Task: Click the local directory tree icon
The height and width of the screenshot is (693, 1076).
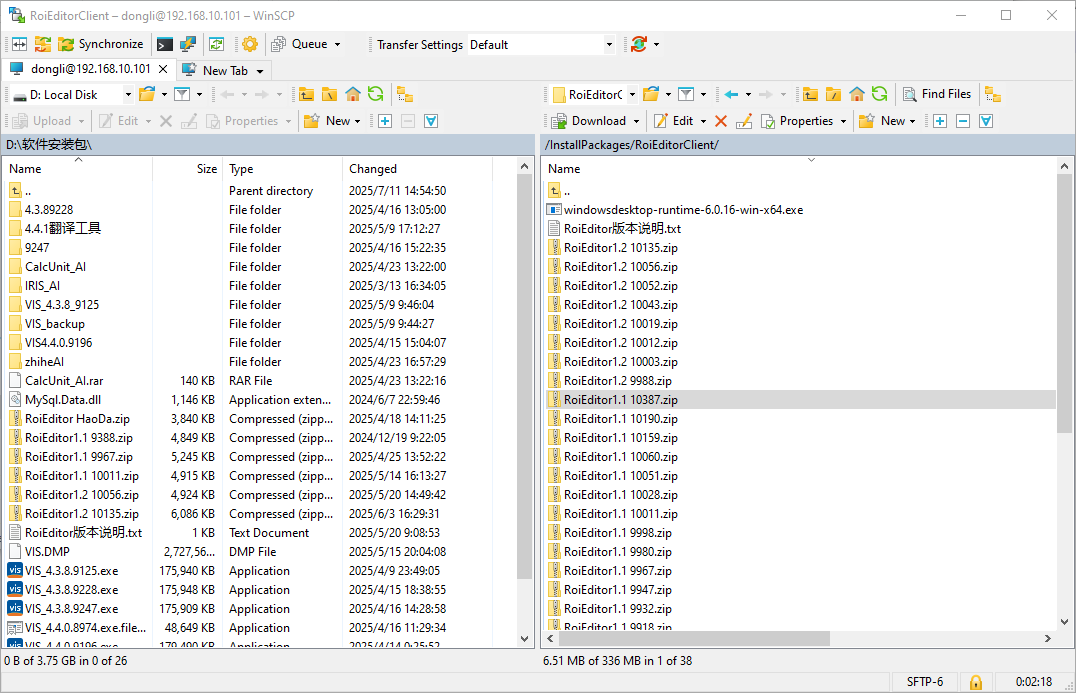Action: (405, 94)
